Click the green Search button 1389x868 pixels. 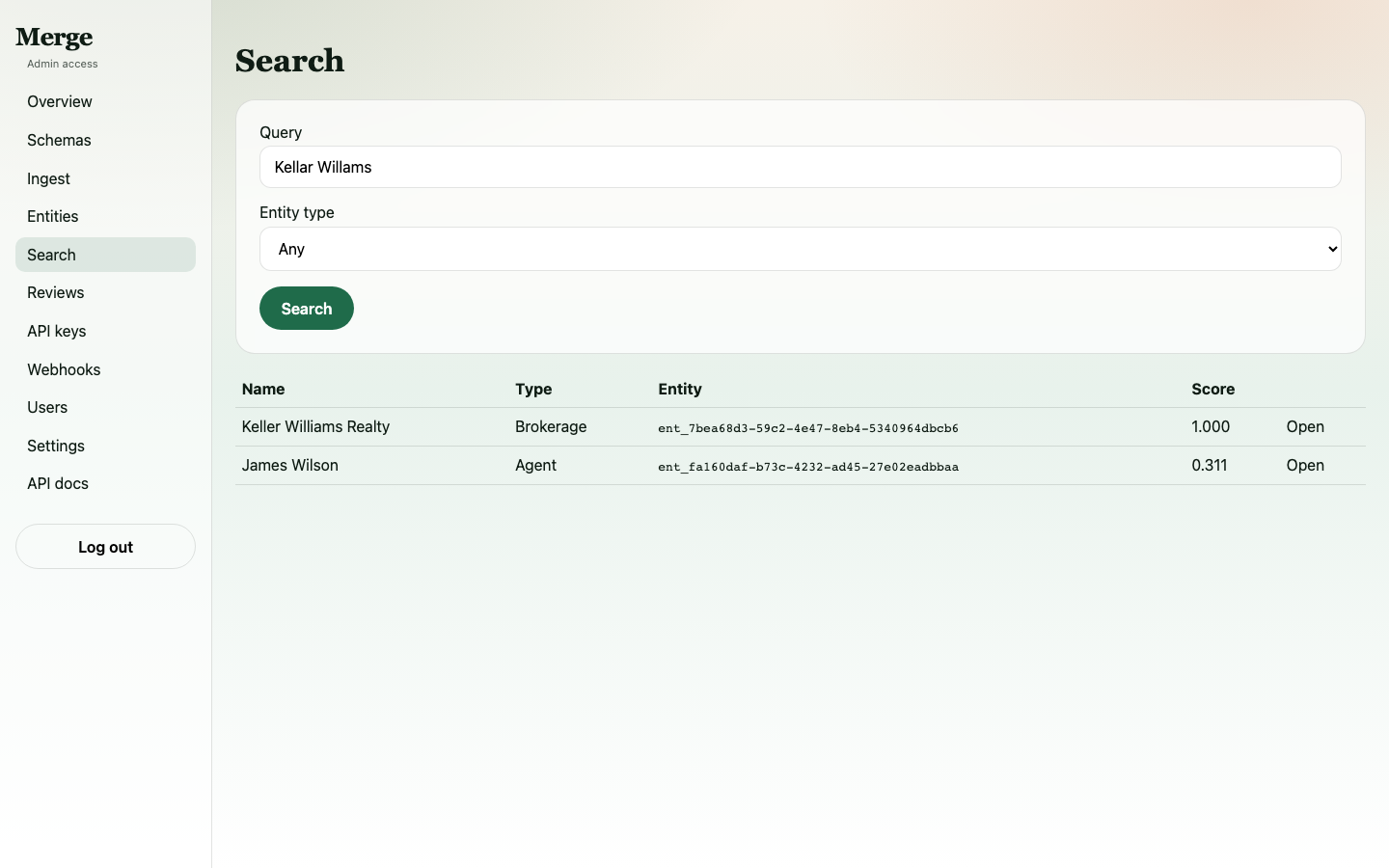point(307,309)
